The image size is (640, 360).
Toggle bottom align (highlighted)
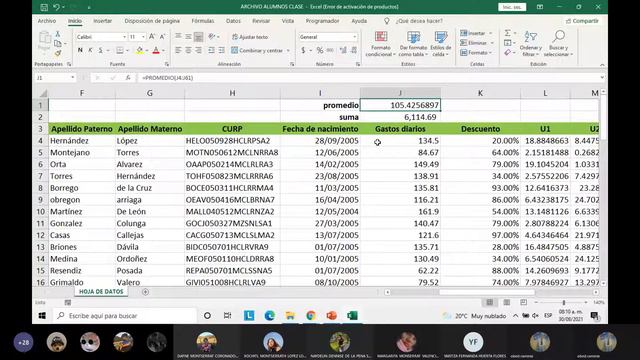pyautogui.click(x=198, y=37)
